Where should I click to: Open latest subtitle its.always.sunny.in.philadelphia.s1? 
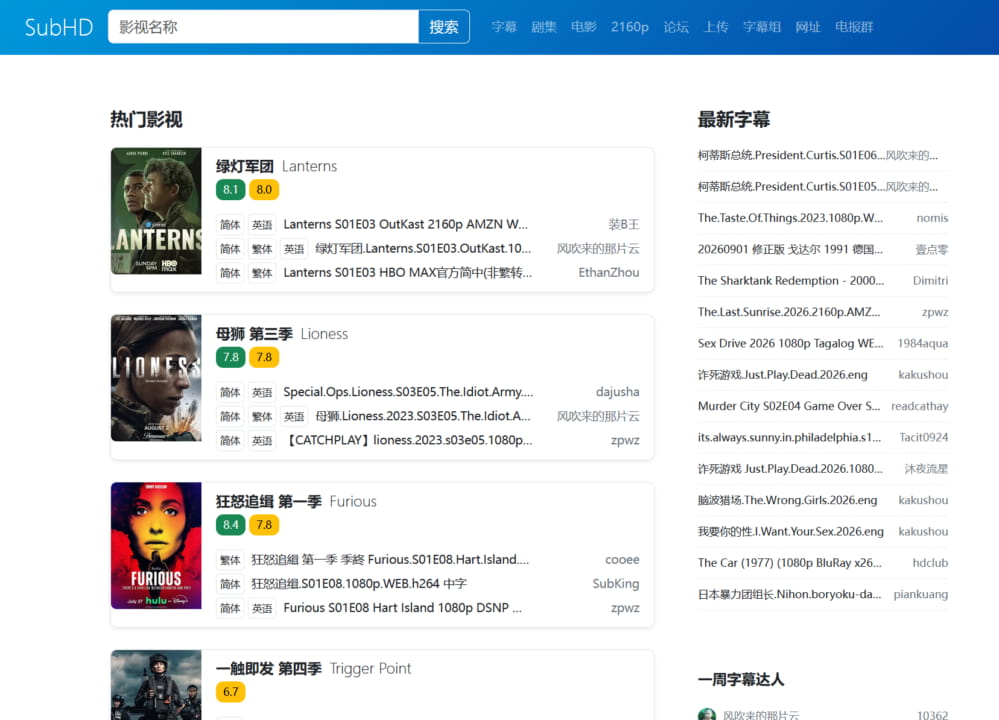click(789, 437)
